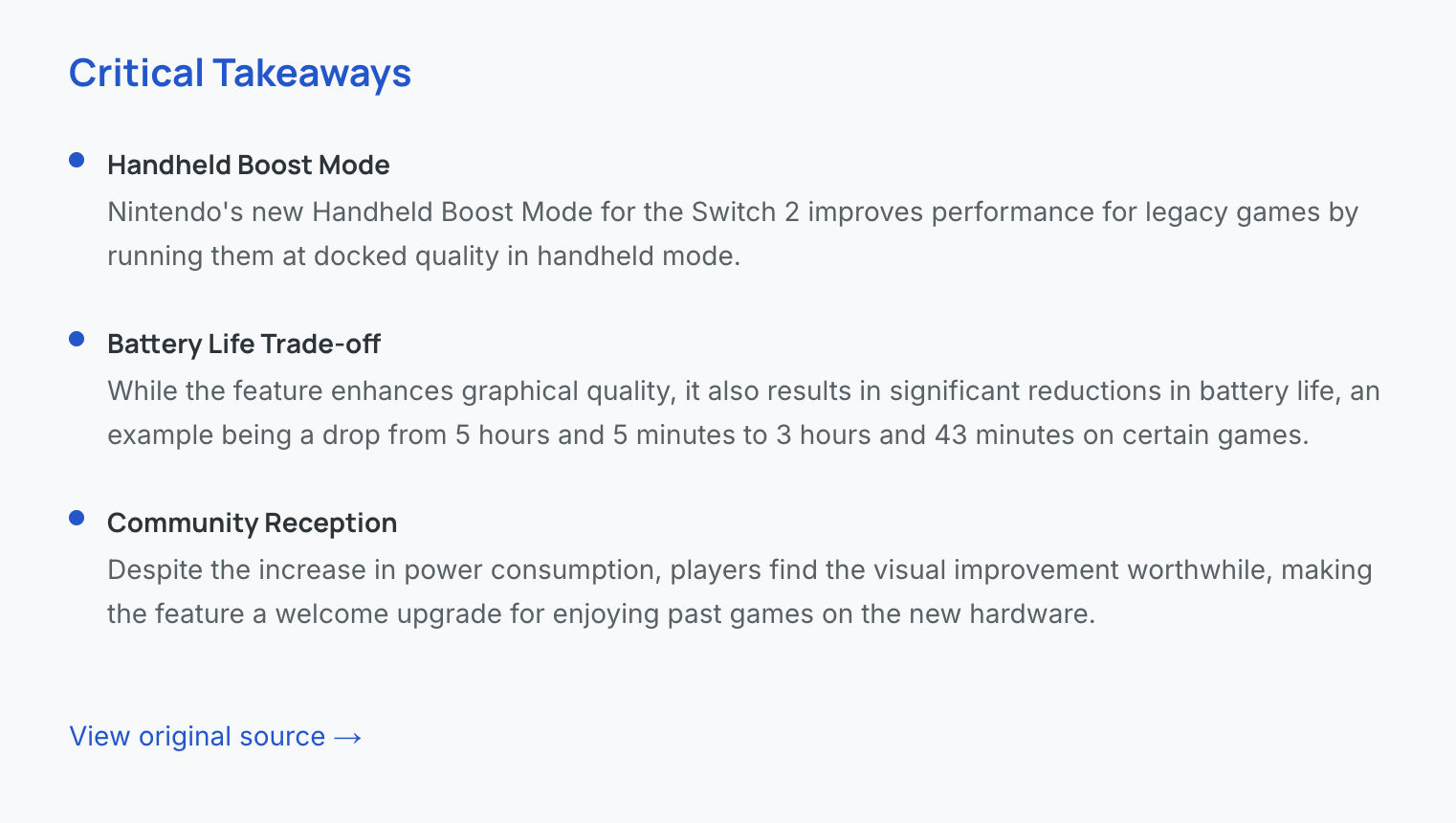Click the words Switch 2 in first paragraph

[x=745, y=211]
